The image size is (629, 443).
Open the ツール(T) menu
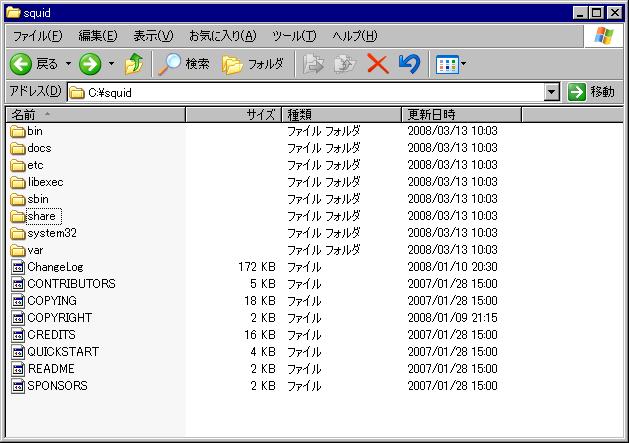click(x=294, y=36)
